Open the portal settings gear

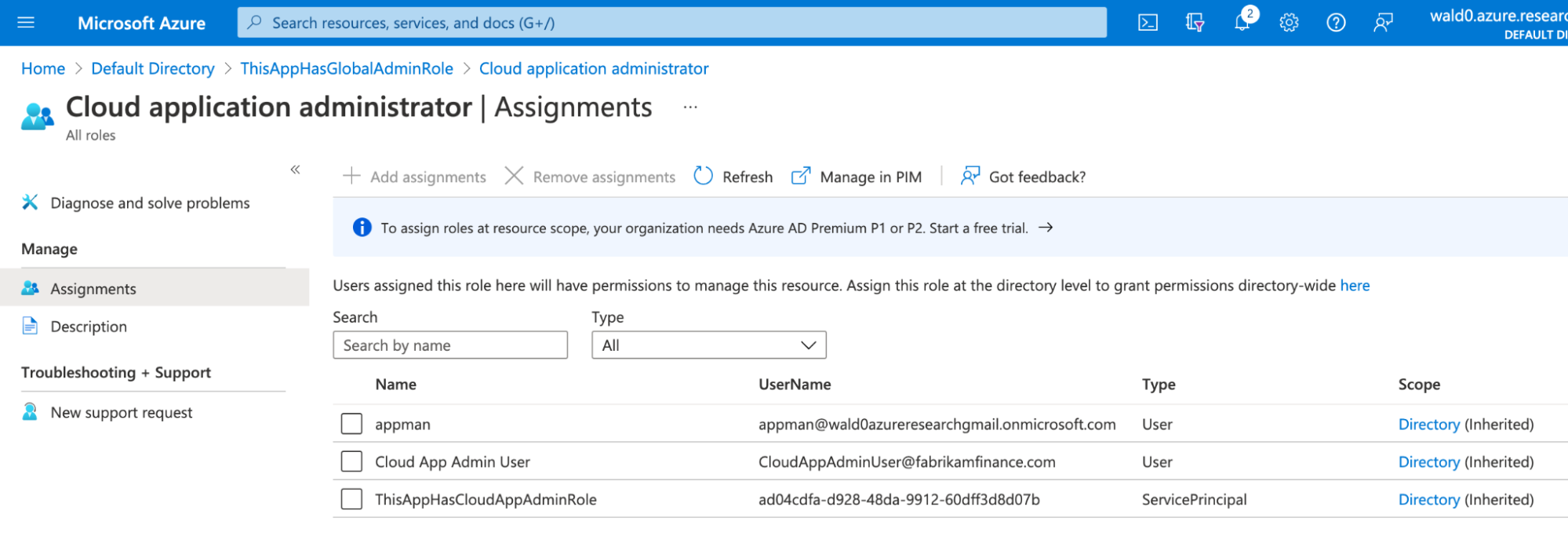1289,23
